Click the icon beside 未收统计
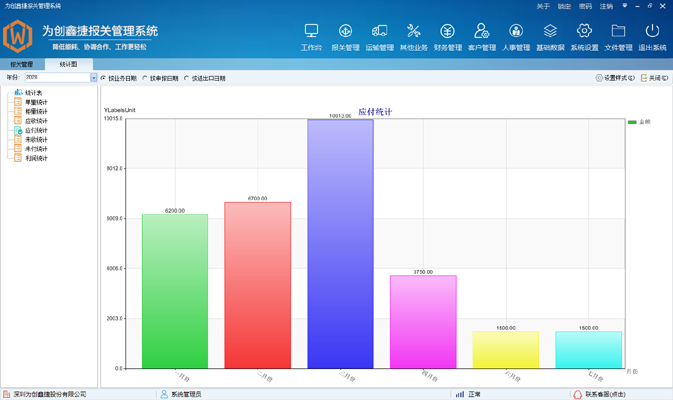The width and height of the screenshot is (673, 400). tap(18, 139)
